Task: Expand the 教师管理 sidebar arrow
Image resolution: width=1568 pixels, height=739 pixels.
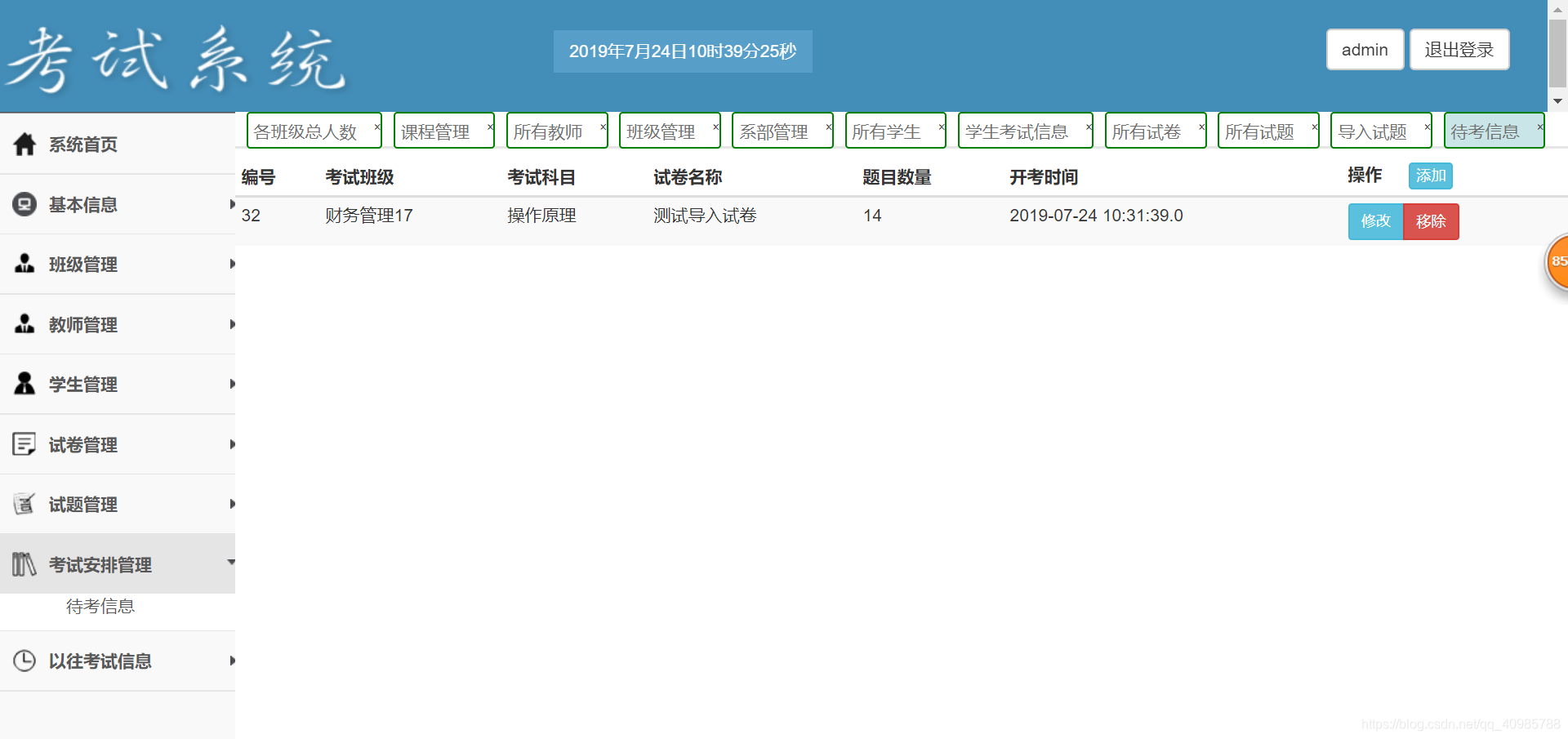Action: tap(232, 324)
